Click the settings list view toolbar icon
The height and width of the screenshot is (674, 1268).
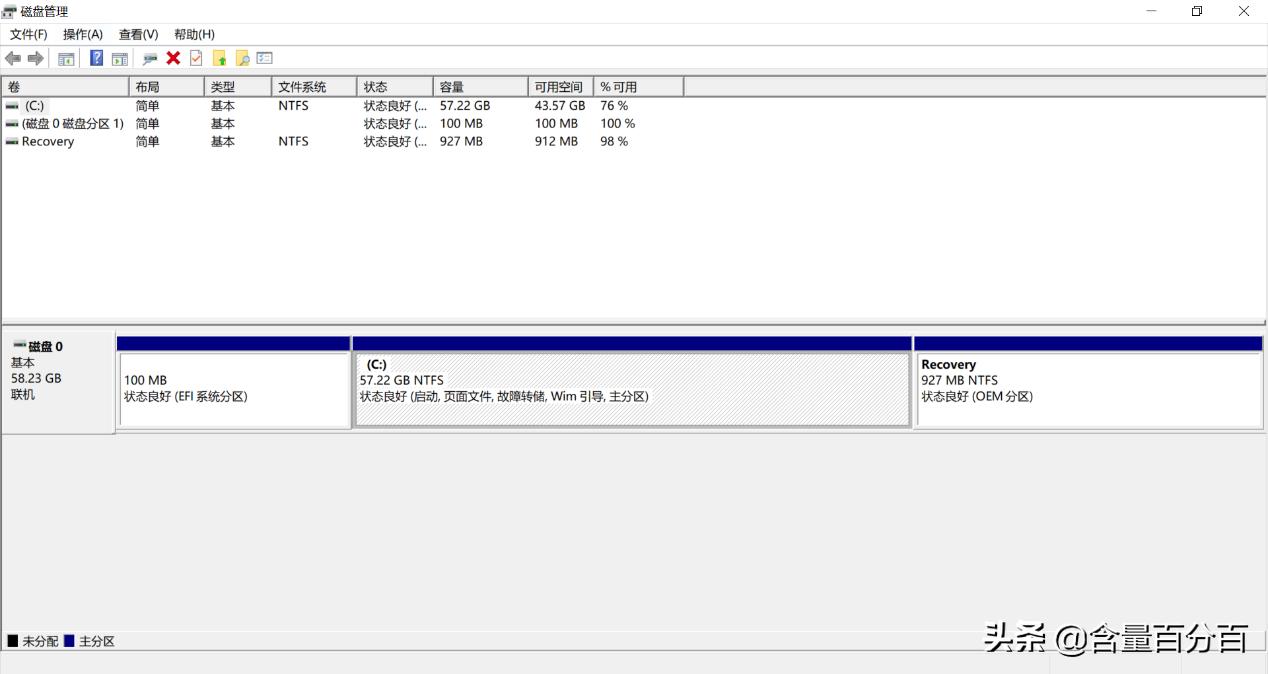pyautogui.click(x=265, y=58)
